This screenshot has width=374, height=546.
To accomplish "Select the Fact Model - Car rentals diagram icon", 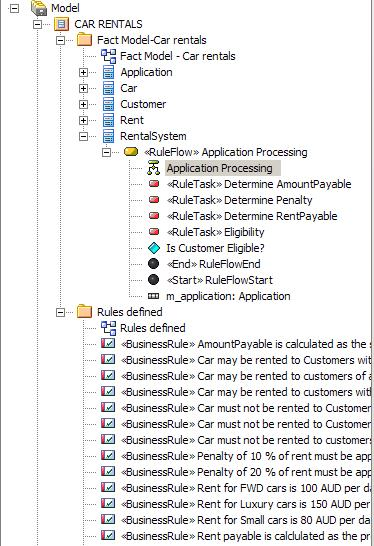I will pos(108,56).
